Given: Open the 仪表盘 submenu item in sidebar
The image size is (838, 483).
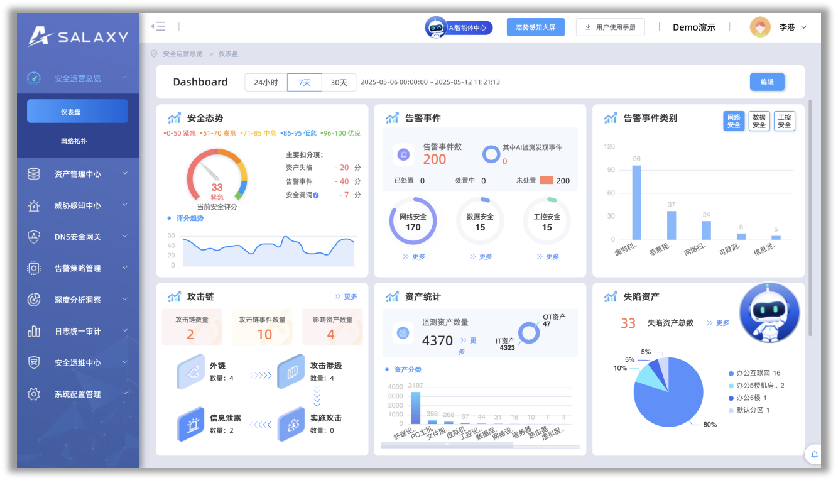Looking at the screenshot, I should tap(78, 111).
